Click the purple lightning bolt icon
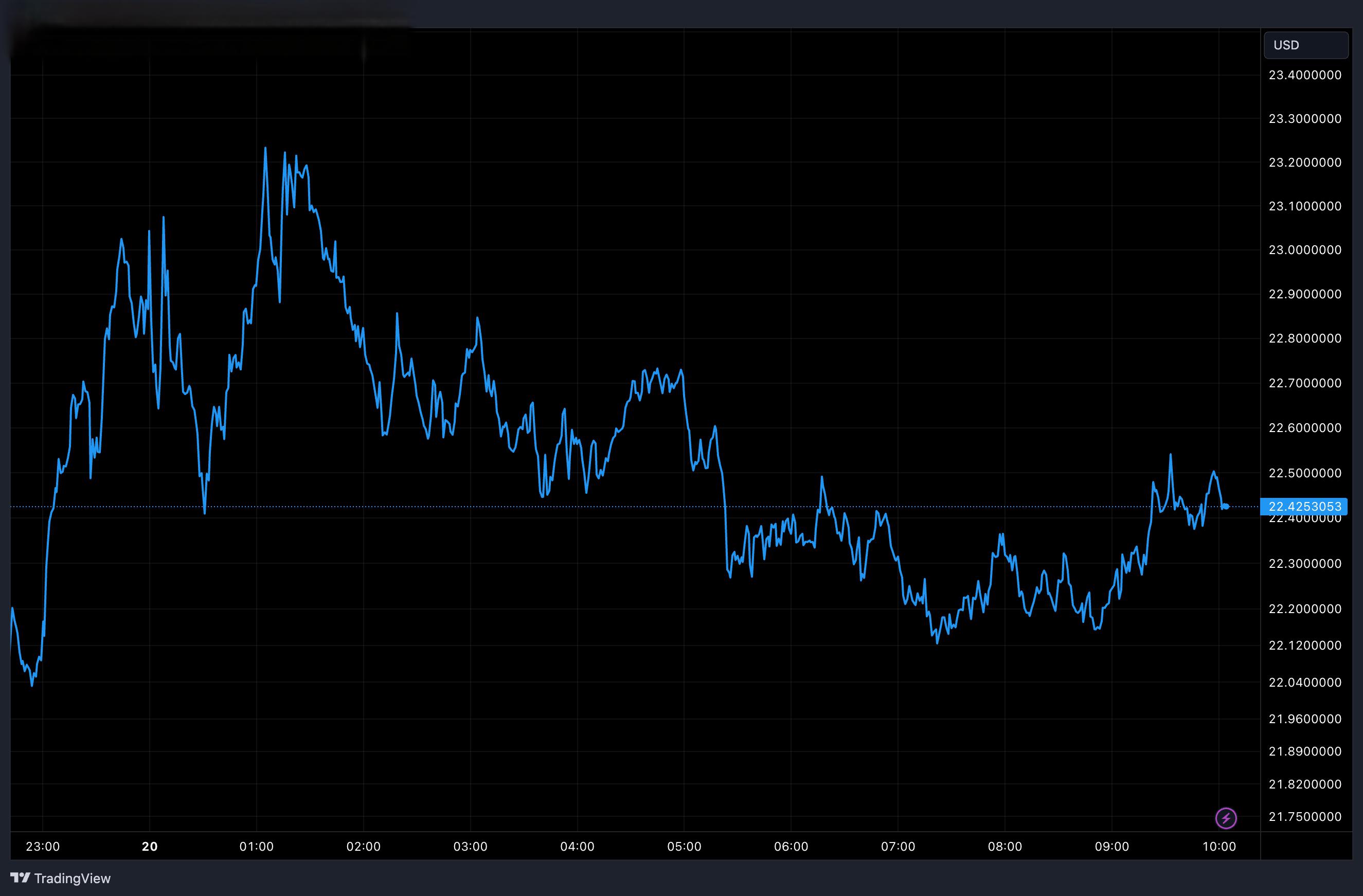Image resolution: width=1363 pixels, height=896 pixels. 1226,818
